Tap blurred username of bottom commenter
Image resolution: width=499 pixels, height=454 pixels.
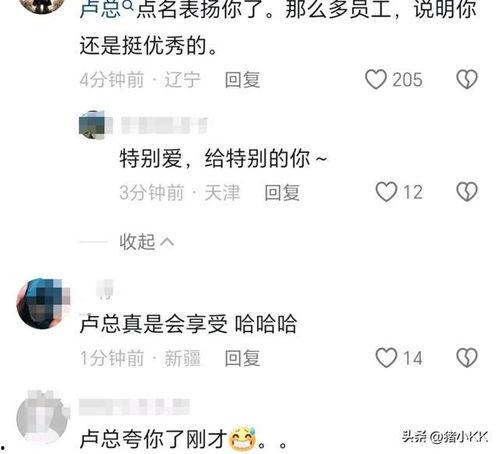[134, 407]
